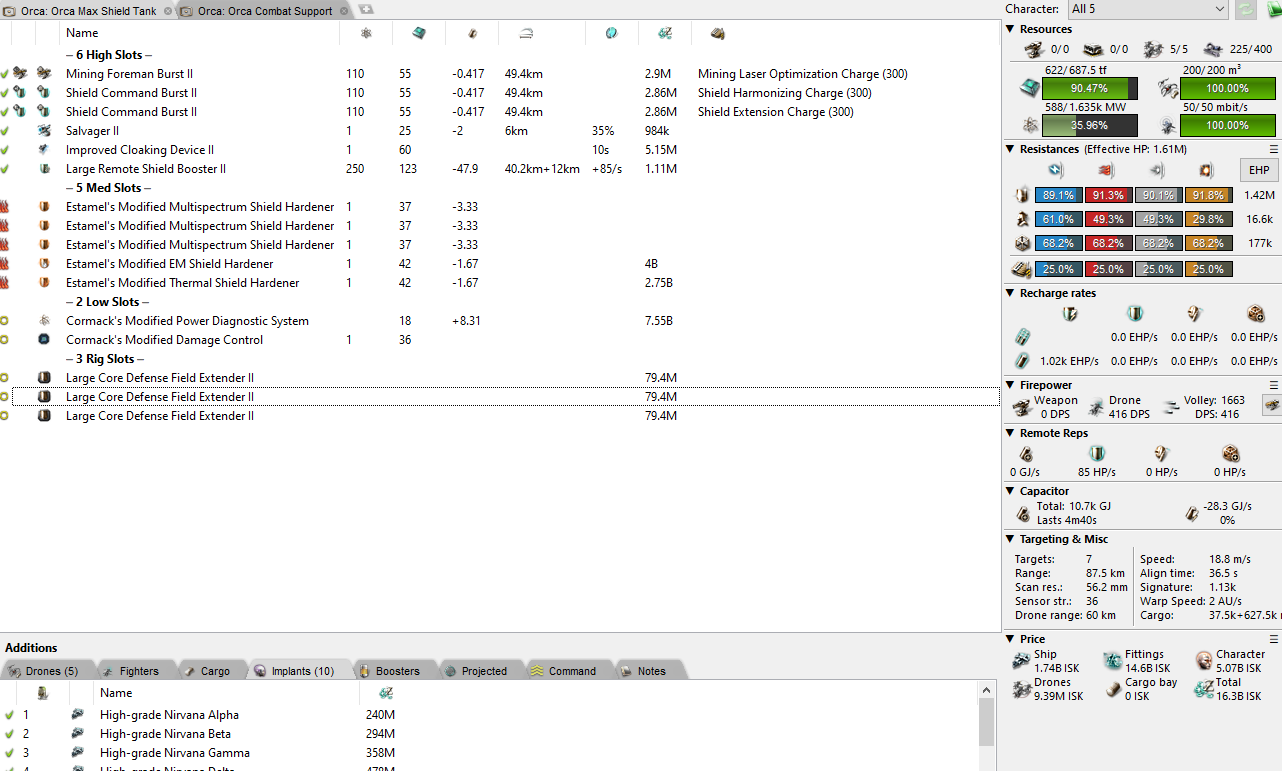Click the add new fit tab button
This screenshot has height=771, width=1282.
coord(366,9)
